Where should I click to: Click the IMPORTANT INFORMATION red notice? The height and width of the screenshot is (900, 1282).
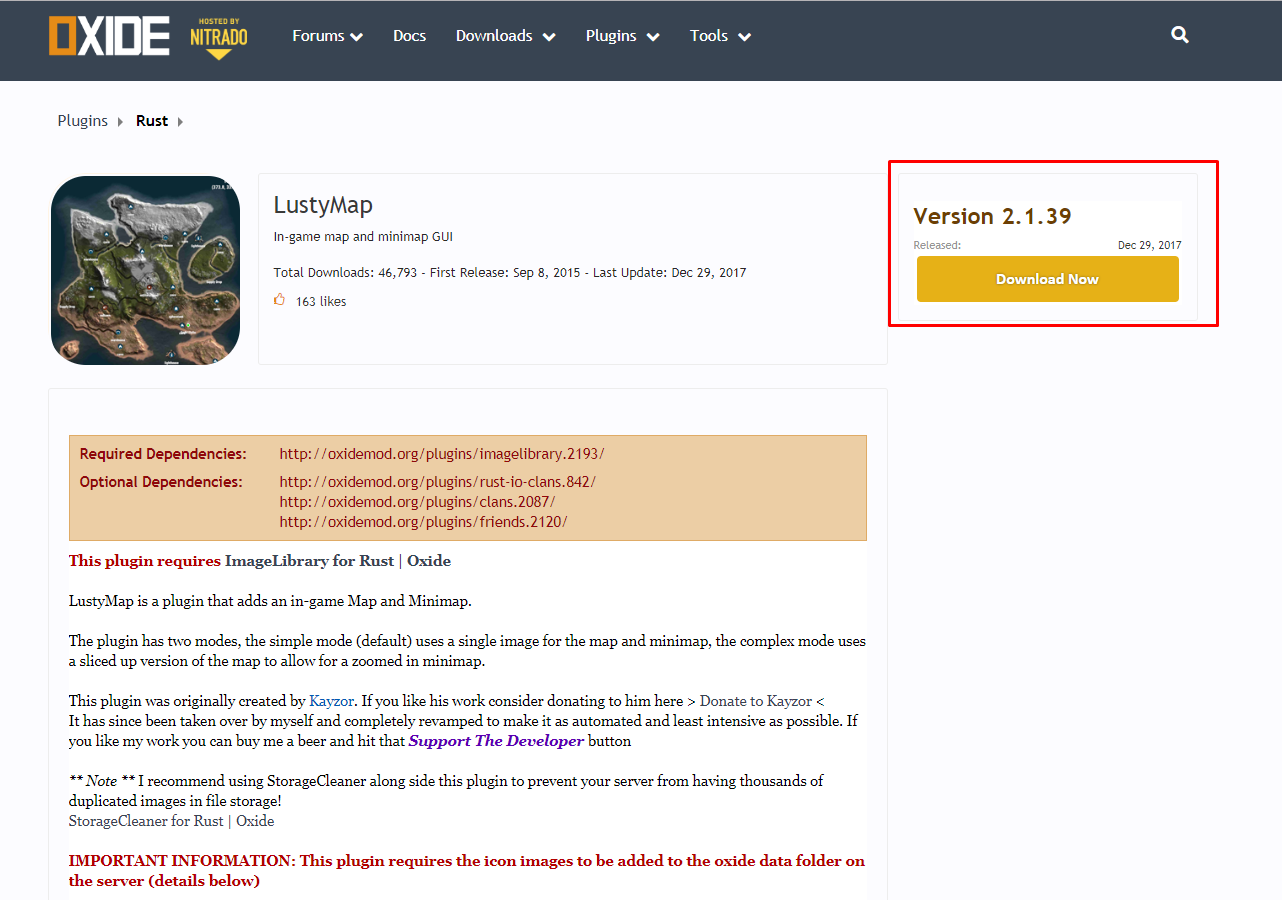[x=467, y=871]
